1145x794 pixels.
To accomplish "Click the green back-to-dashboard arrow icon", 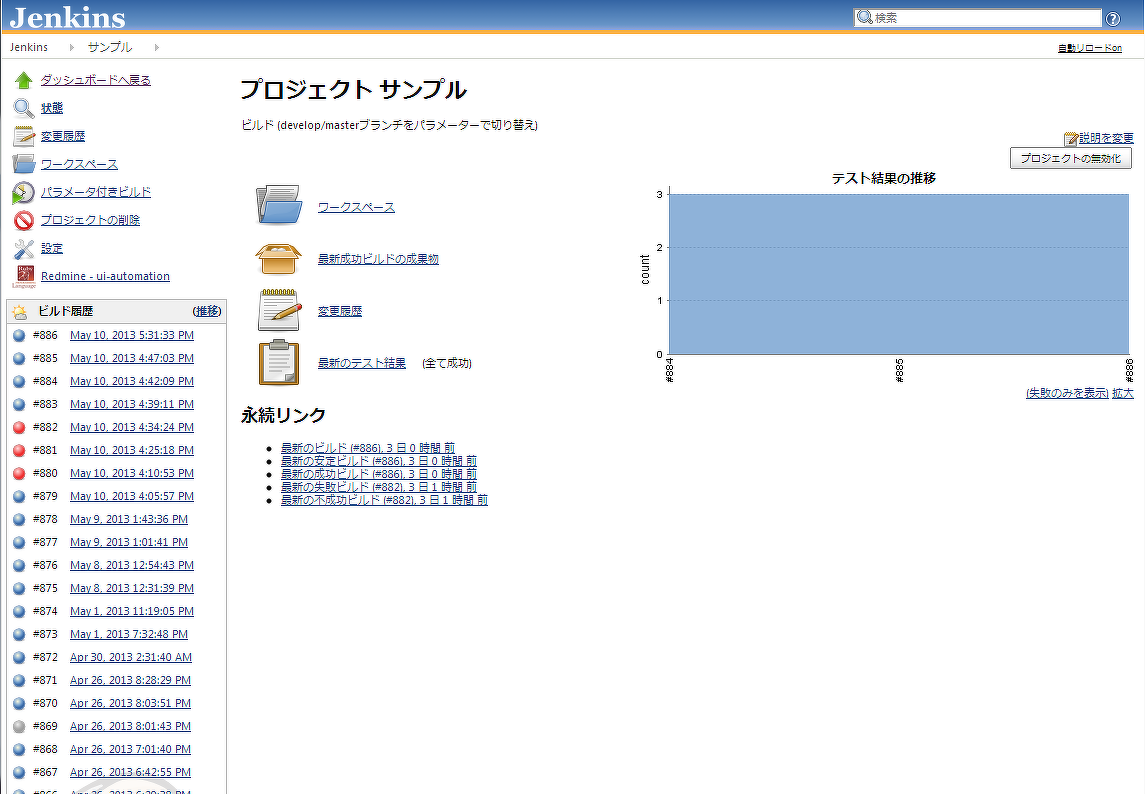I will pyautogui.click(x=21, y=79).
